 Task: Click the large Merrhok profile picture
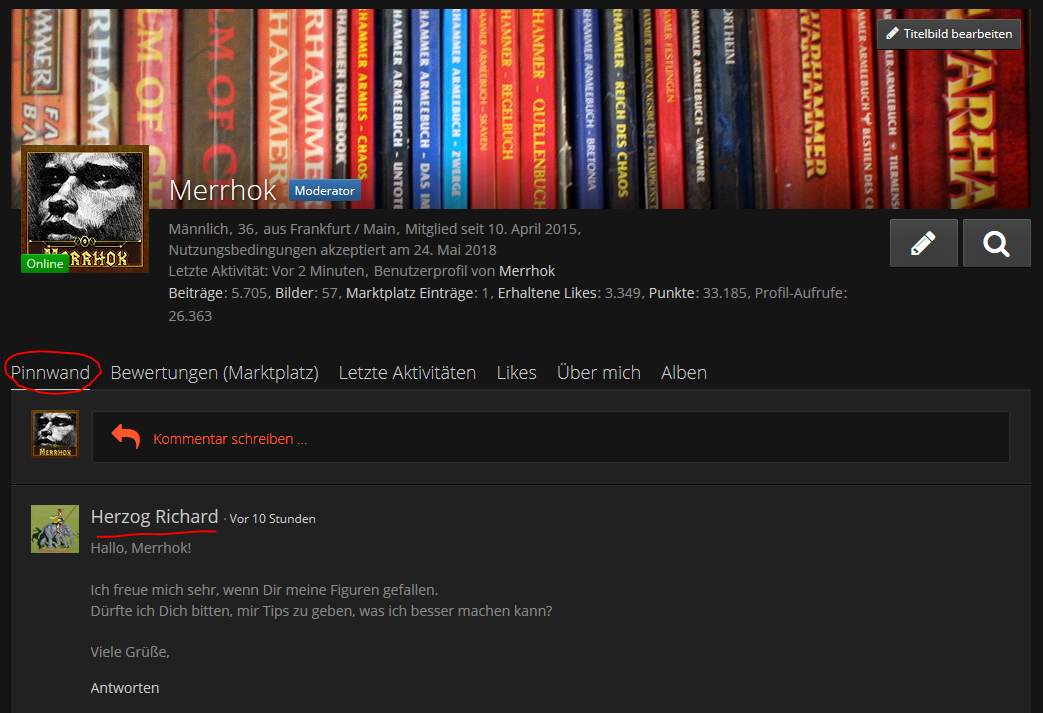(x=86, y=208)
